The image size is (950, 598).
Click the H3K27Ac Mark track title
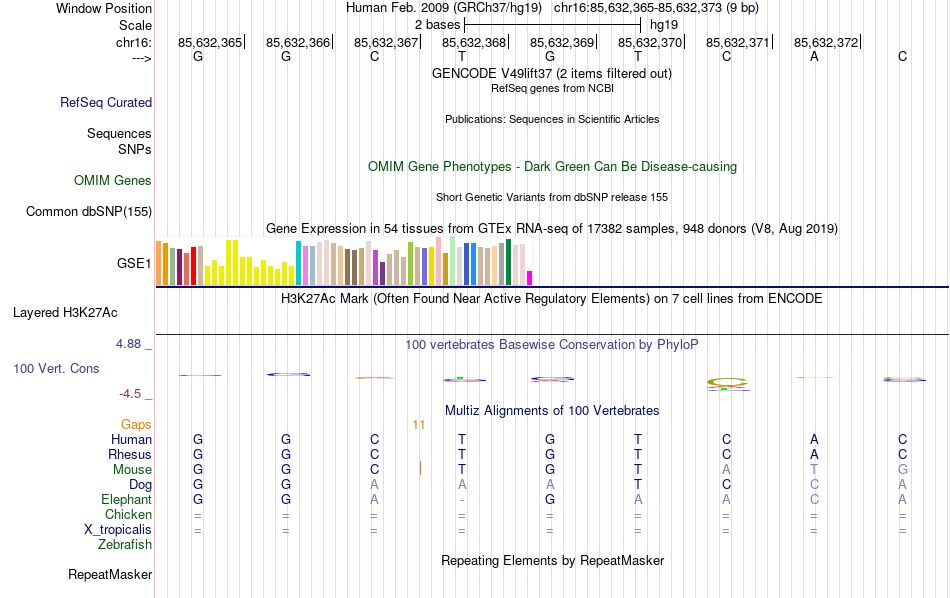552,299
